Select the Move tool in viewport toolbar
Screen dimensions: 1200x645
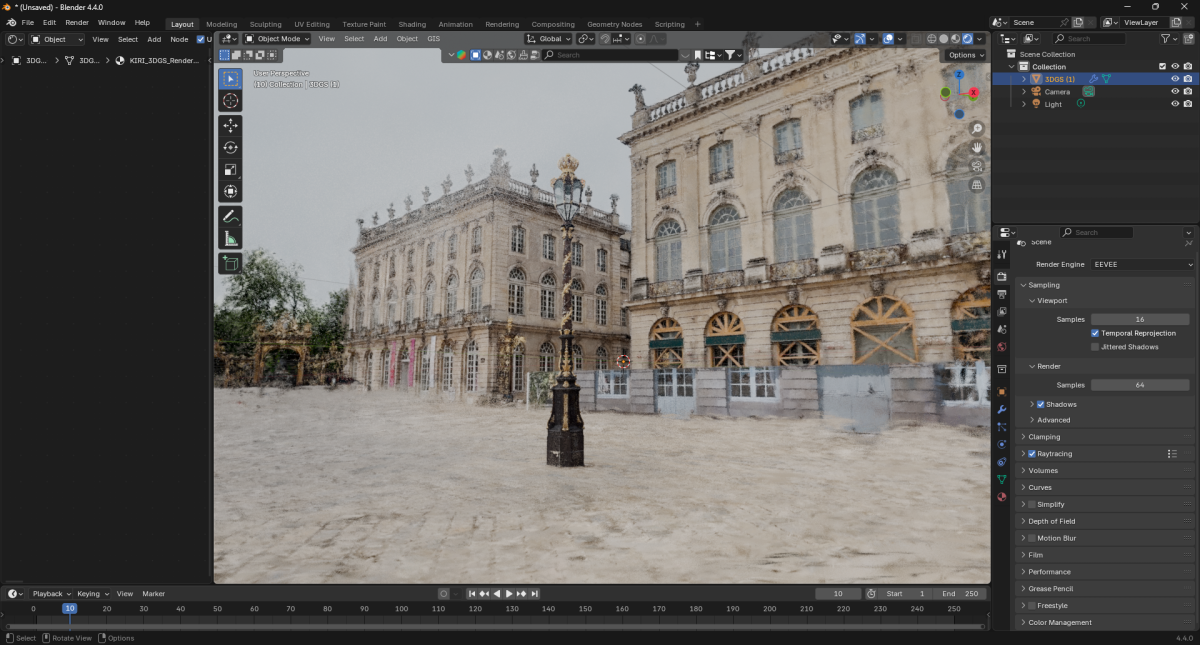pos(230,126)
